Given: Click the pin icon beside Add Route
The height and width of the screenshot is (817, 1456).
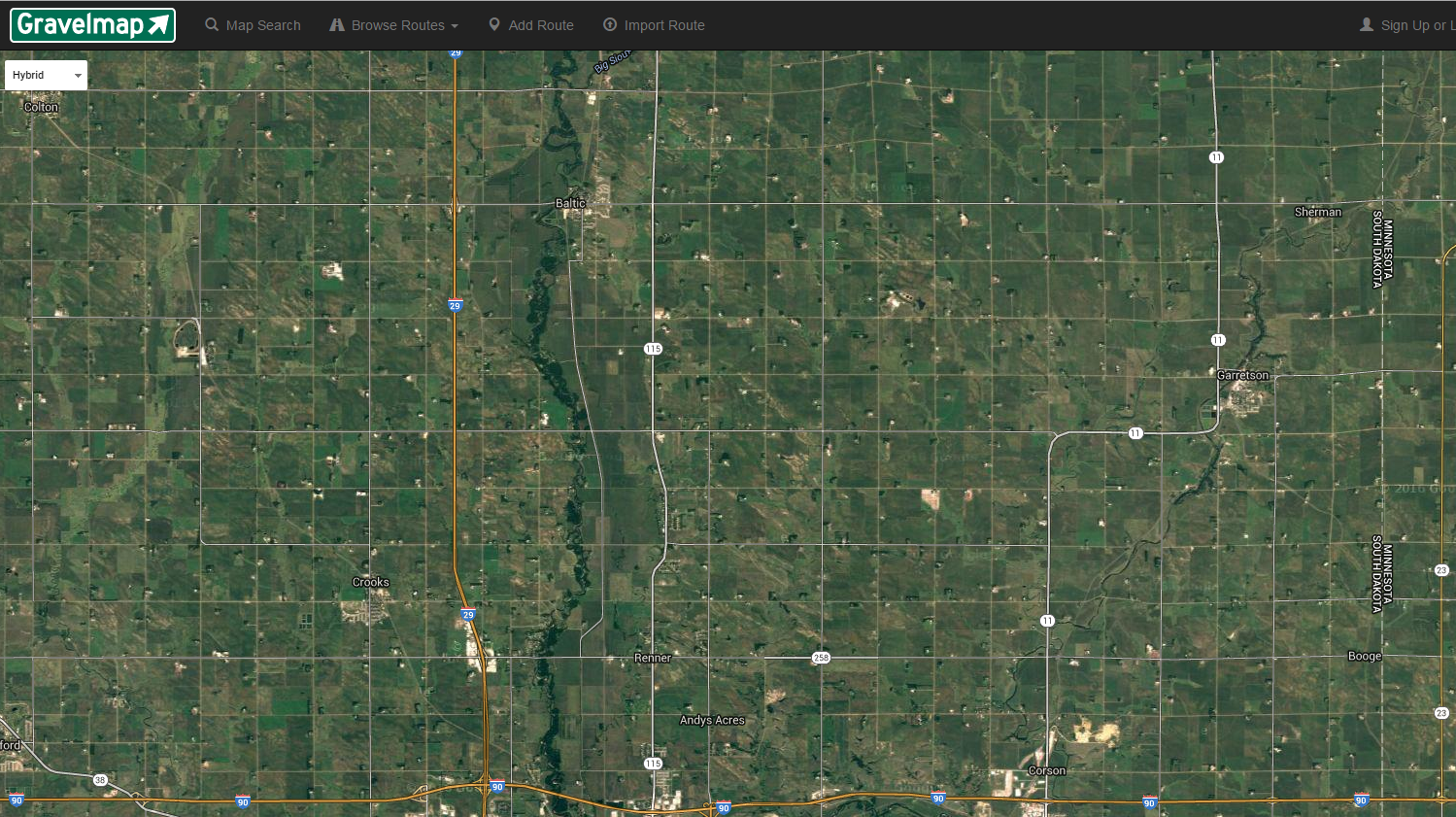Looking at the screenshot, I should pyautogui.click(x=494, y=24).
